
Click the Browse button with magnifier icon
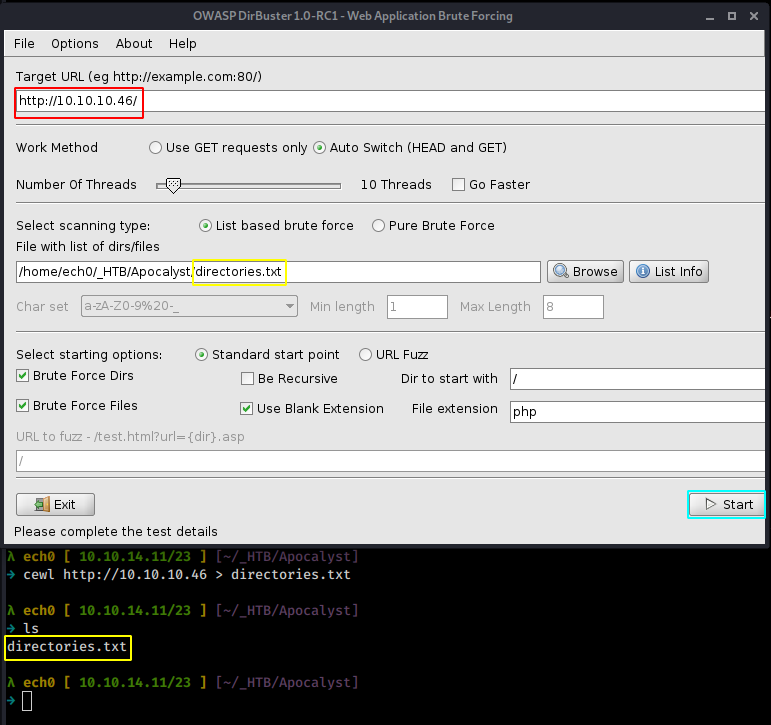click(586, 271)
